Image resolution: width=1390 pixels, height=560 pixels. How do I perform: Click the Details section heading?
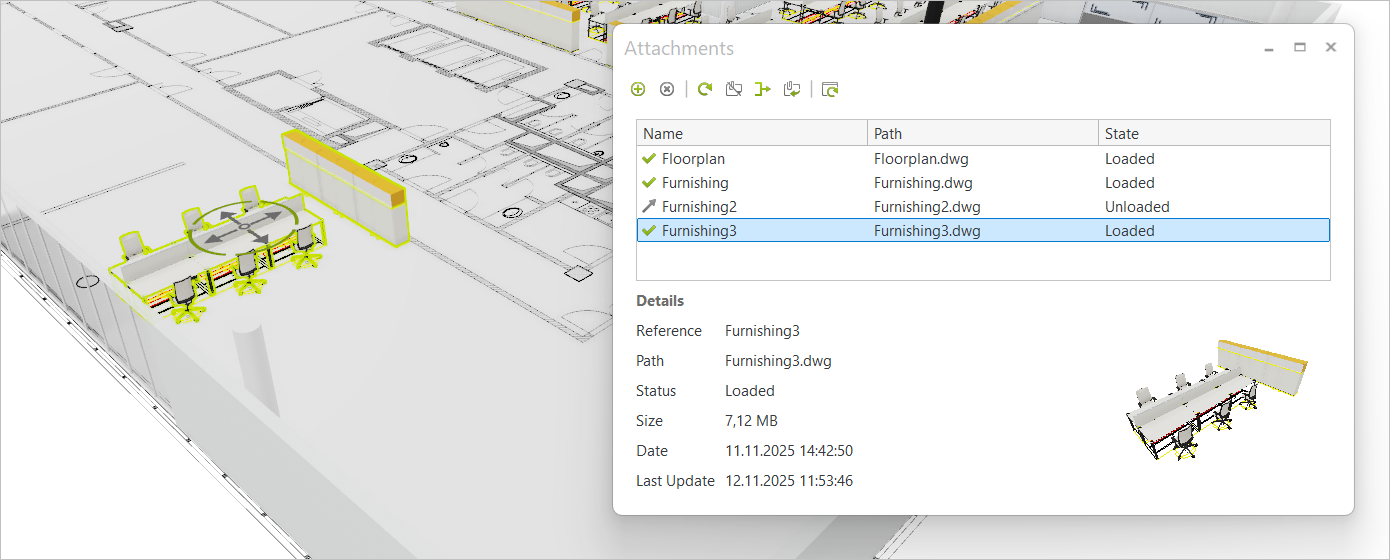[660, 300]
